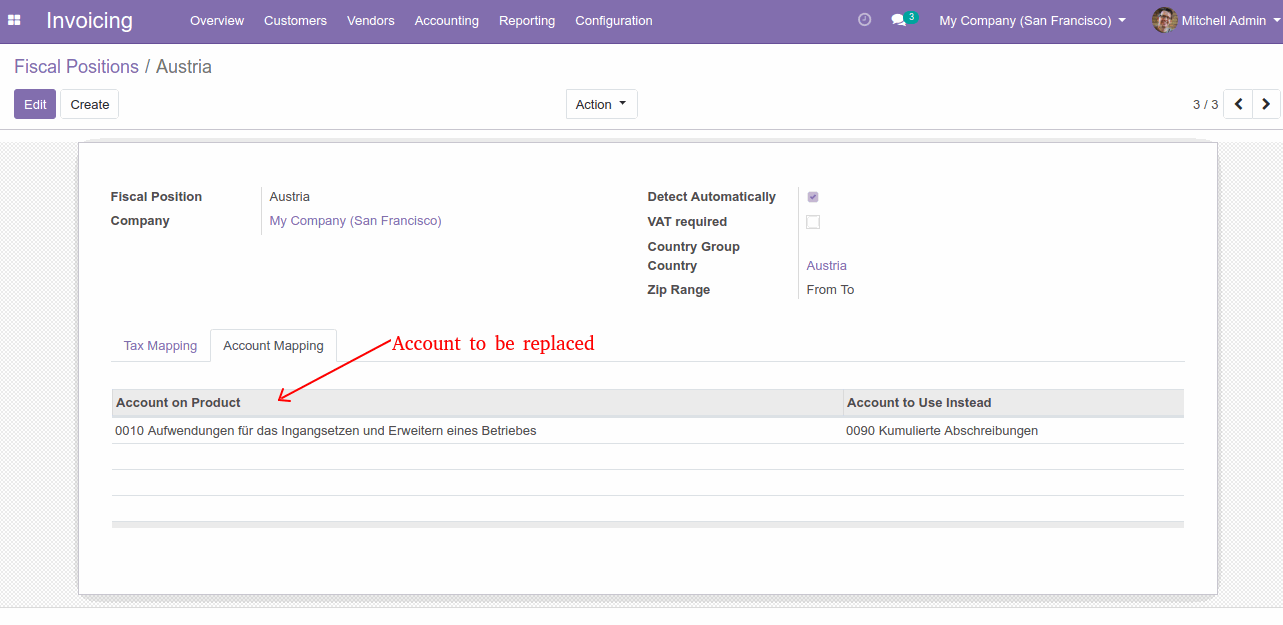Image resolution: width=1283 pixels, height=625 pixels.
Task: Click 0090 Kumulierte Abschreibungen cell
Action: click(1013, 431)
